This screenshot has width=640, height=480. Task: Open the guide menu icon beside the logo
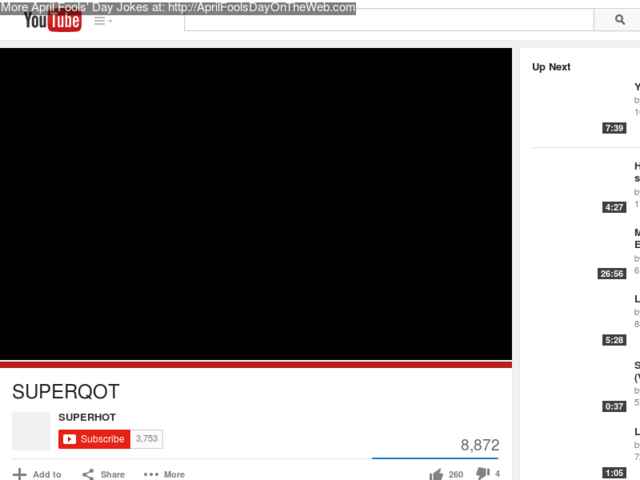point(102,21)
